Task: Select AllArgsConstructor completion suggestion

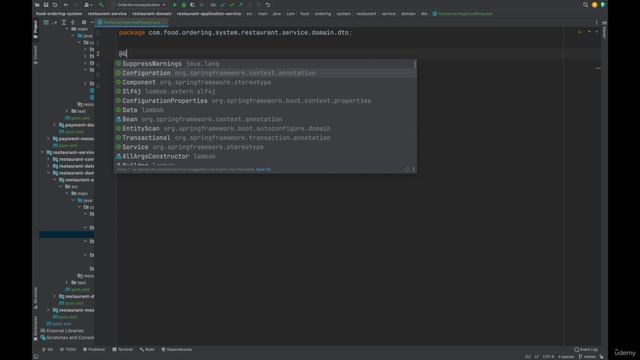Action: tap(264, 156)
